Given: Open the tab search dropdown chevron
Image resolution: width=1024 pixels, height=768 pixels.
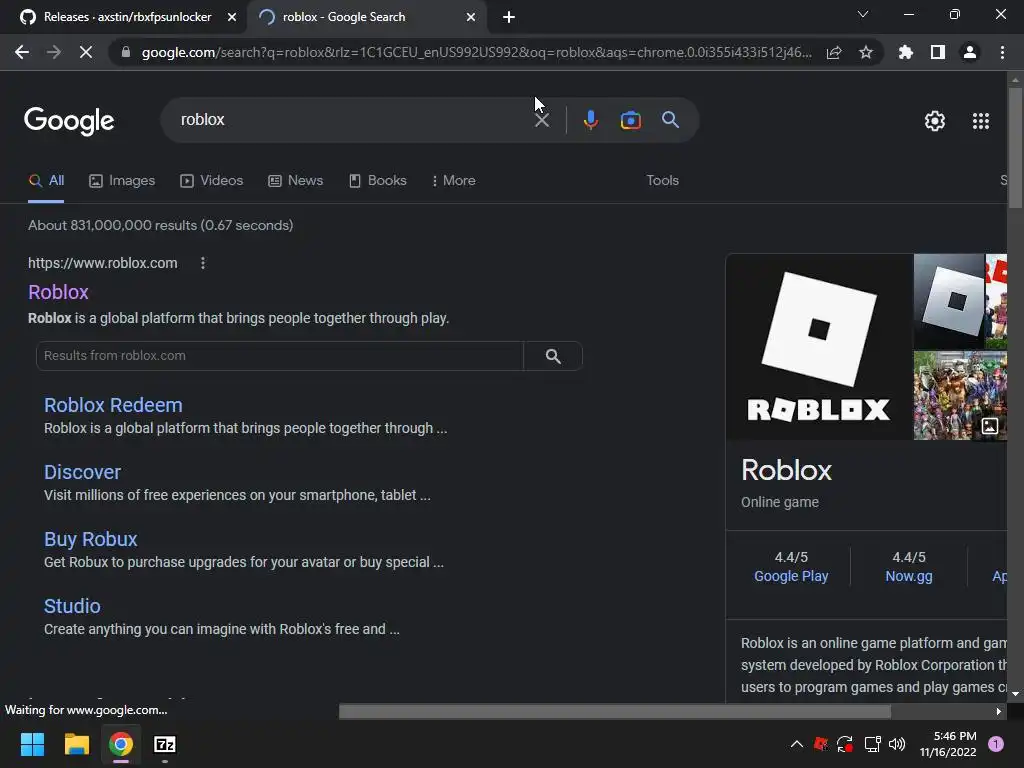Looking at the screenshot, I should [x=863, y=14].
